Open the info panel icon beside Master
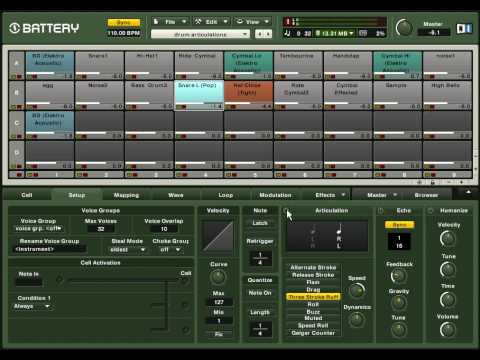The height and width of the screenshot is (360, 480). click(464, 28)
